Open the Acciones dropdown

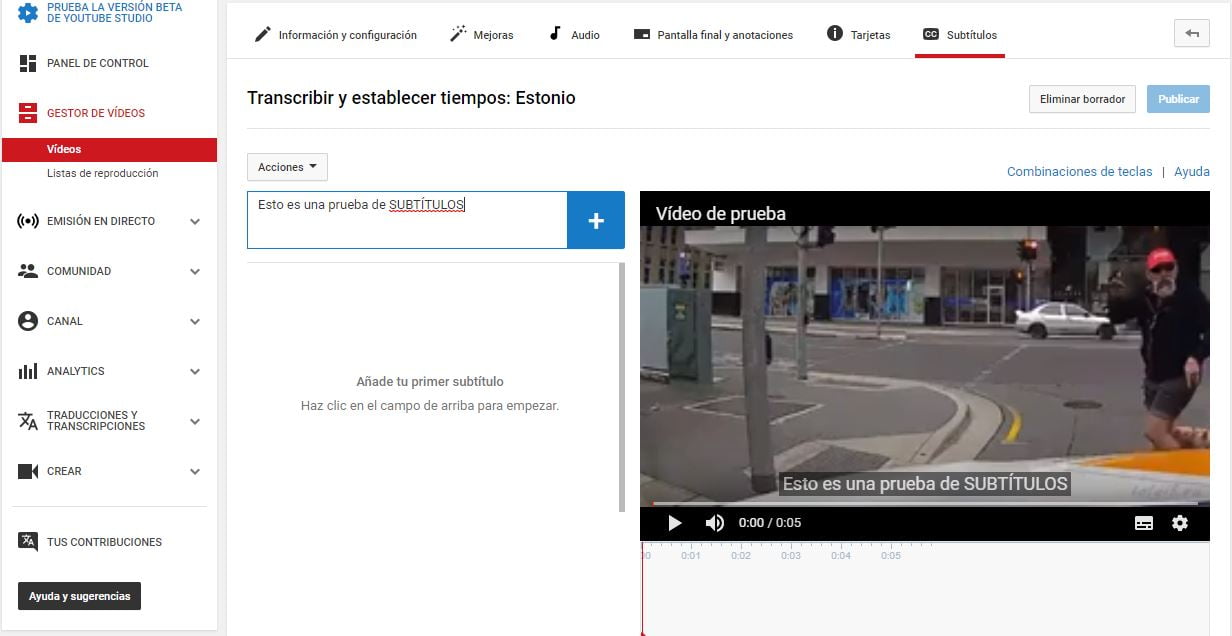[287, 167]
